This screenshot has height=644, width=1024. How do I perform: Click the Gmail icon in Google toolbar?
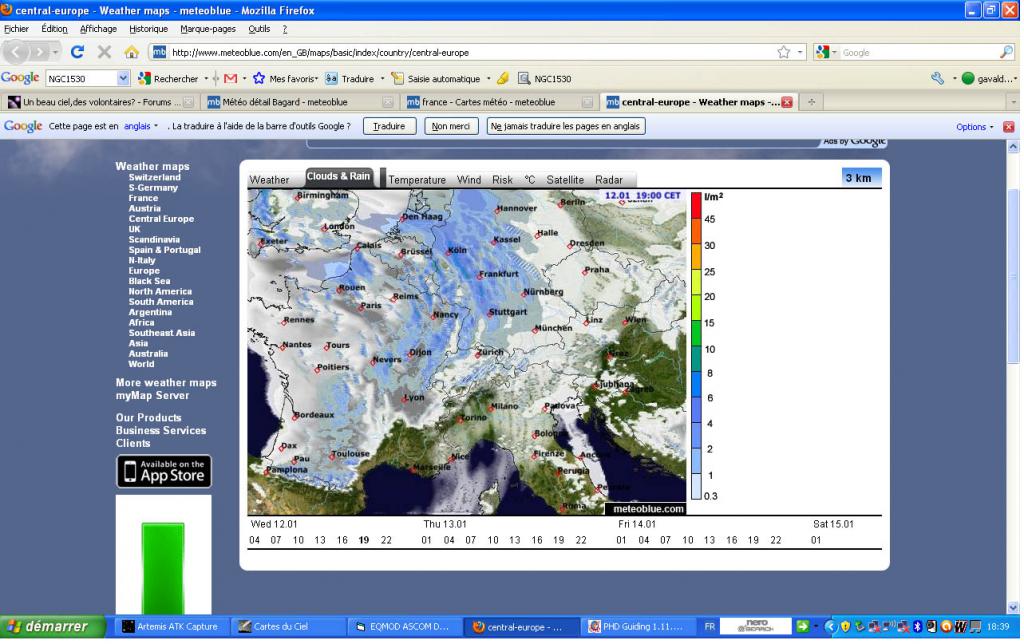230,78
